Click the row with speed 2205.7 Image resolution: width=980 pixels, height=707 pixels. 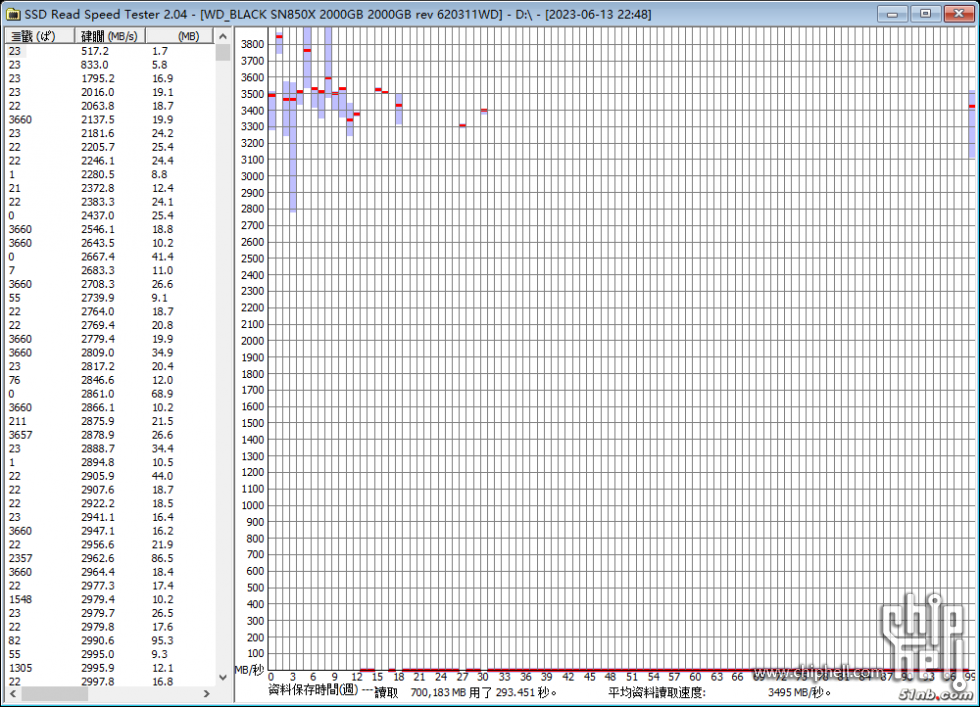coord(110,148)
